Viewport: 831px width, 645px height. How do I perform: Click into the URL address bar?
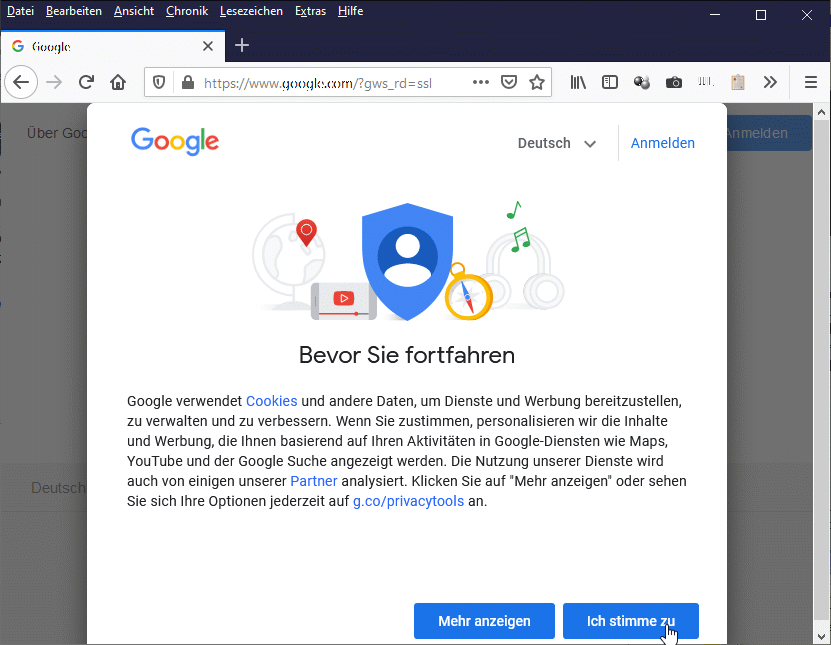point(330,83)
